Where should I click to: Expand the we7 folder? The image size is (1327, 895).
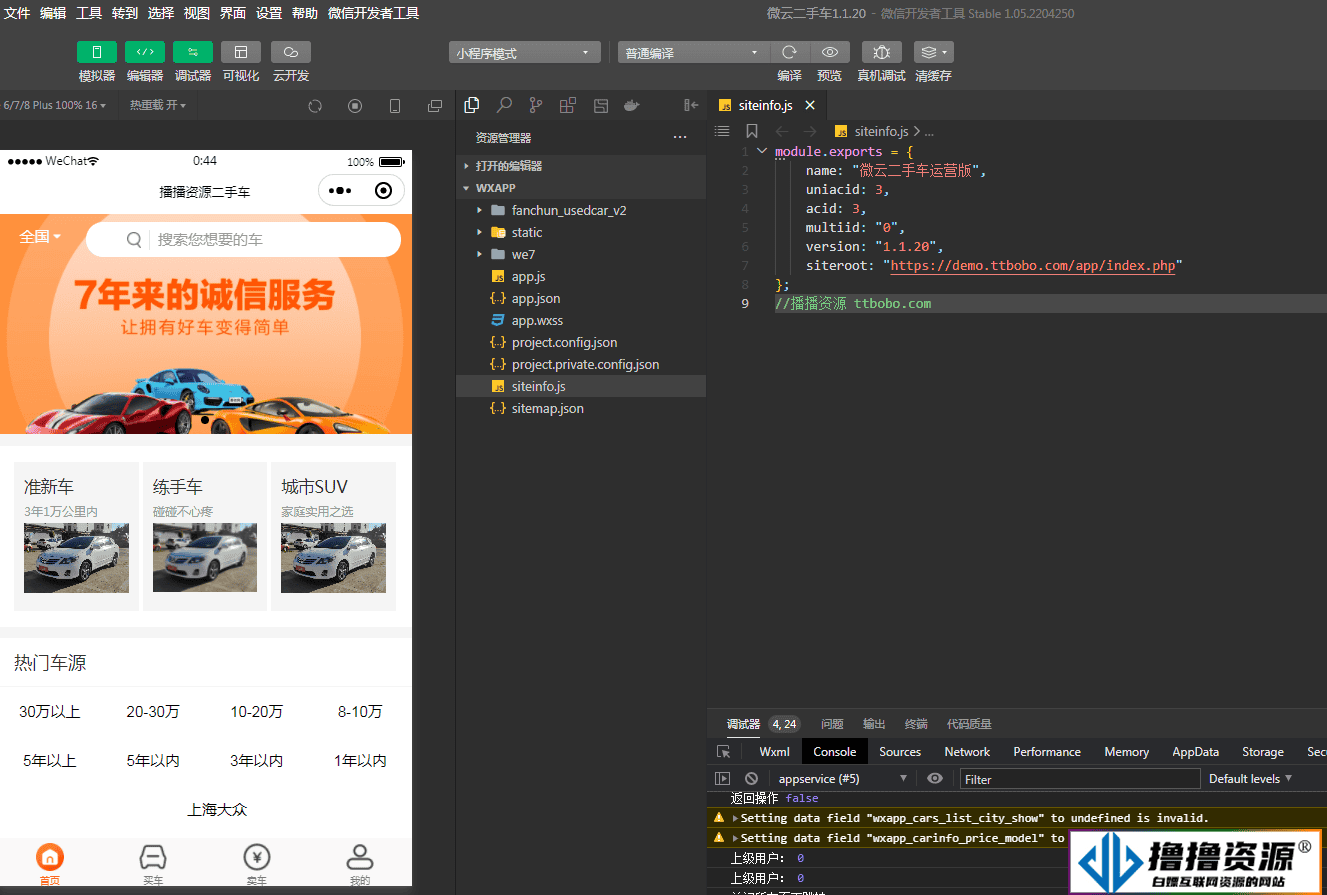581,254
